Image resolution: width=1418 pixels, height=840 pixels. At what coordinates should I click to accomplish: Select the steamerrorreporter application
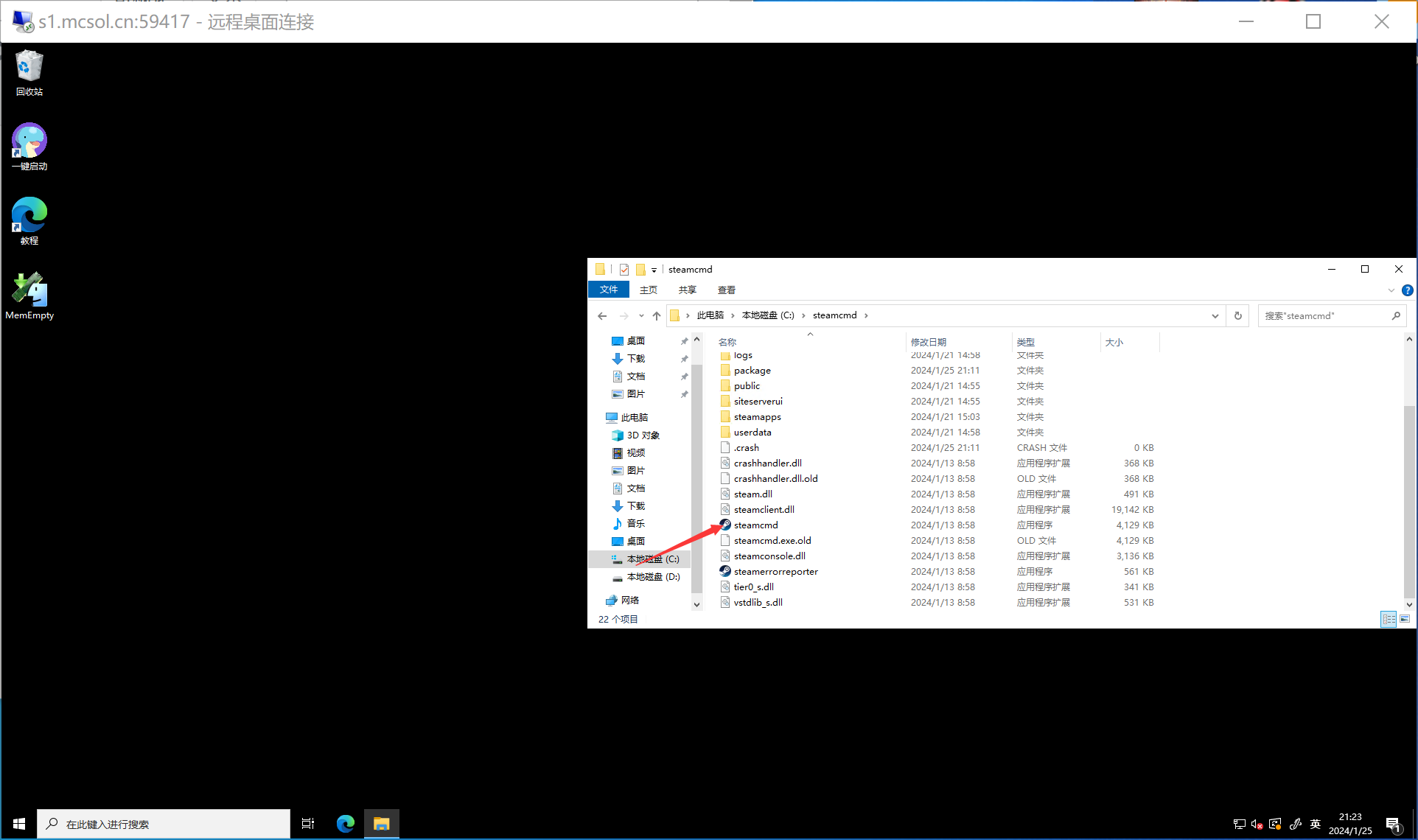(x=775, y=571)
